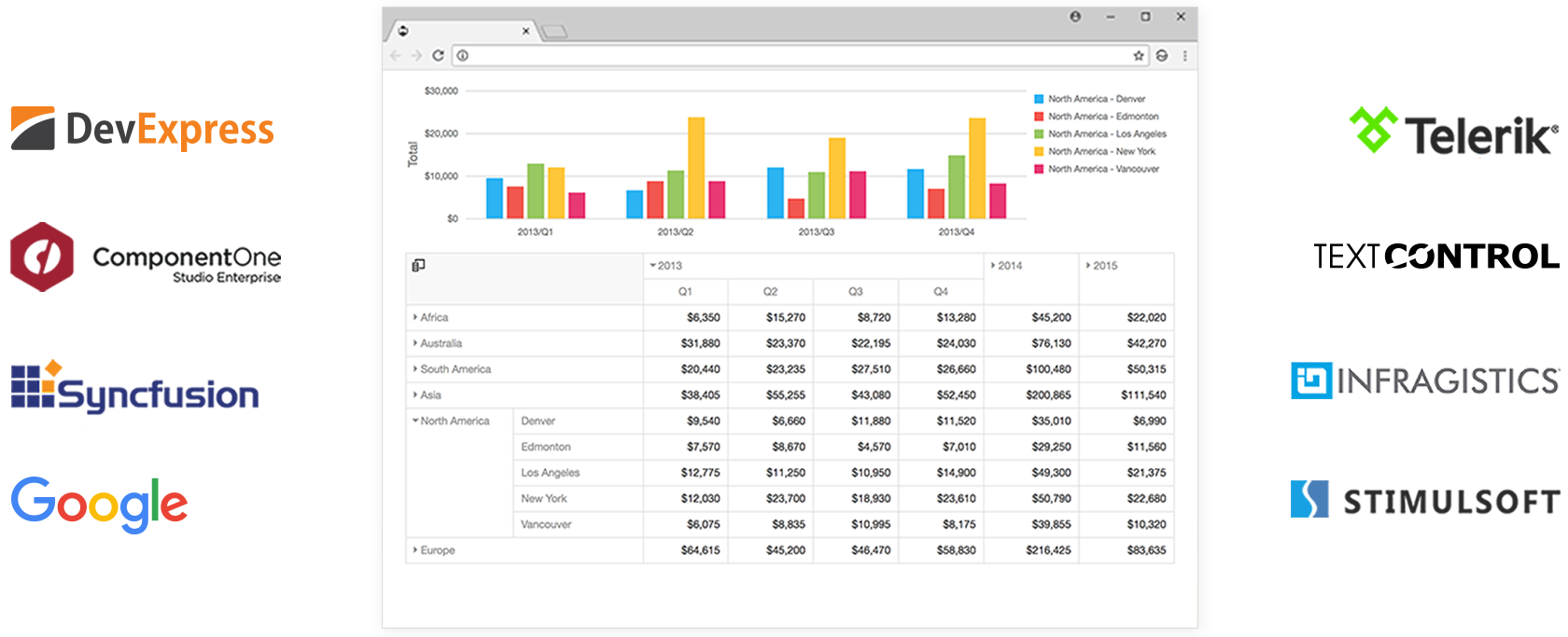Click the incognito icon beside the star
The width and height of the screenshot is (1568, 637).
coord(1162,56)
